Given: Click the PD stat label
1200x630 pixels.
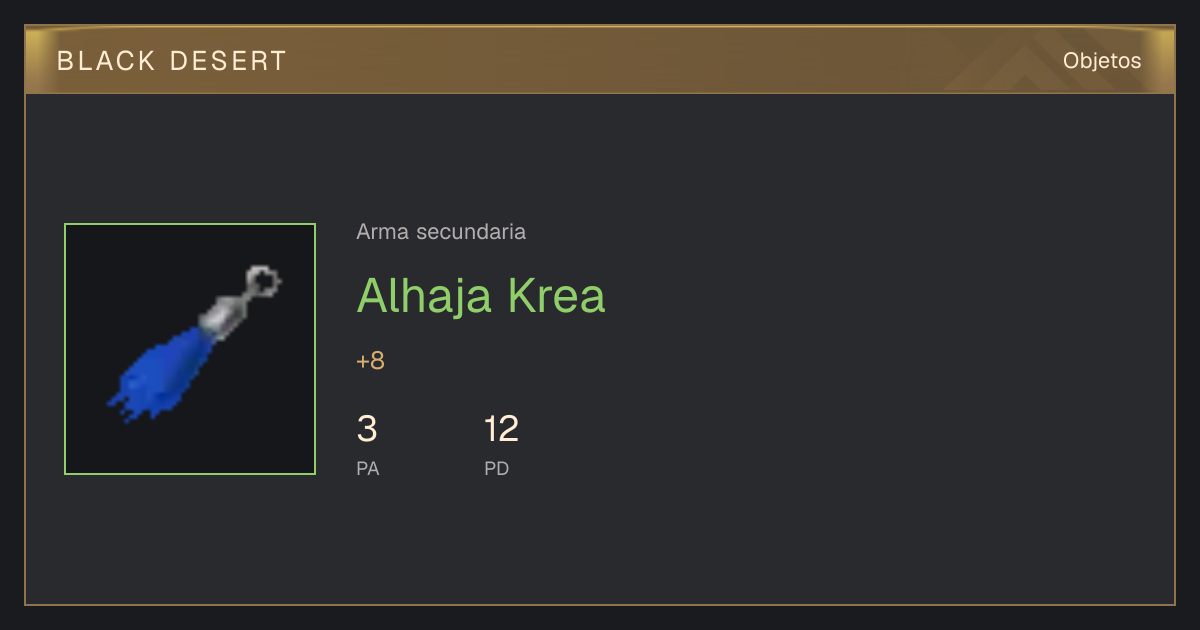Looking at the screenshot, I should click(x=497, y=468).
